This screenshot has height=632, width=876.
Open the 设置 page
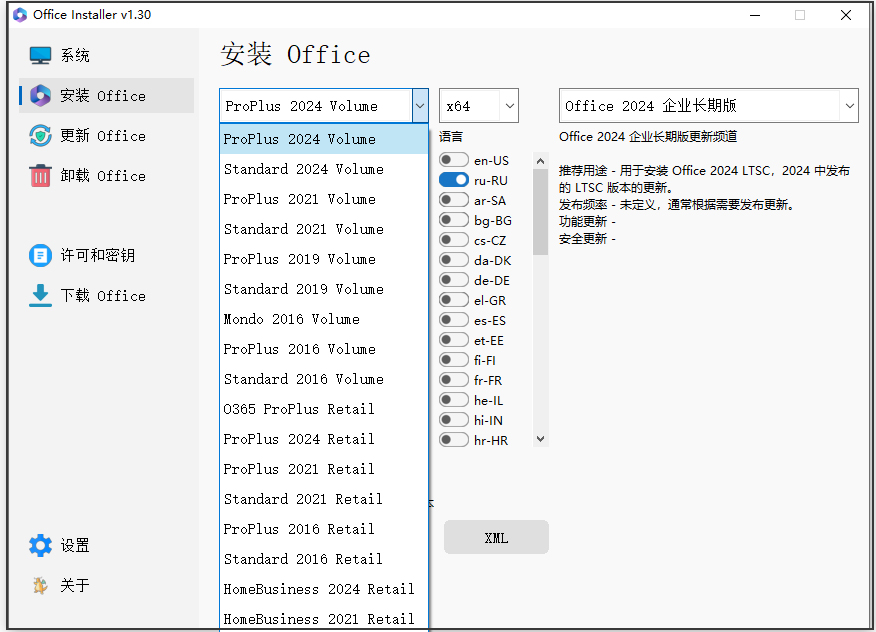(106, 545)
